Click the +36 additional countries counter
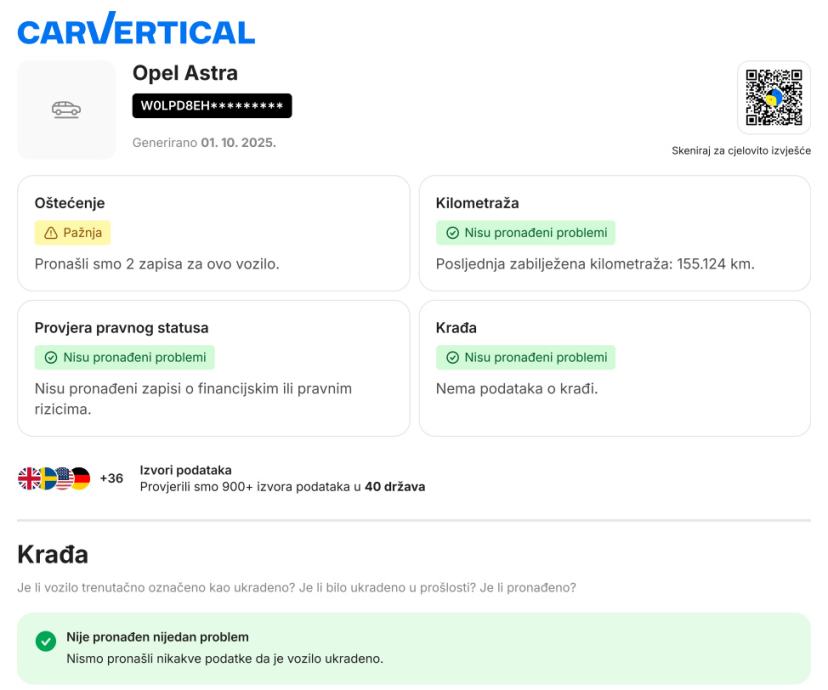The height and width of the screenshot is (690, 828). pos(112,479)
